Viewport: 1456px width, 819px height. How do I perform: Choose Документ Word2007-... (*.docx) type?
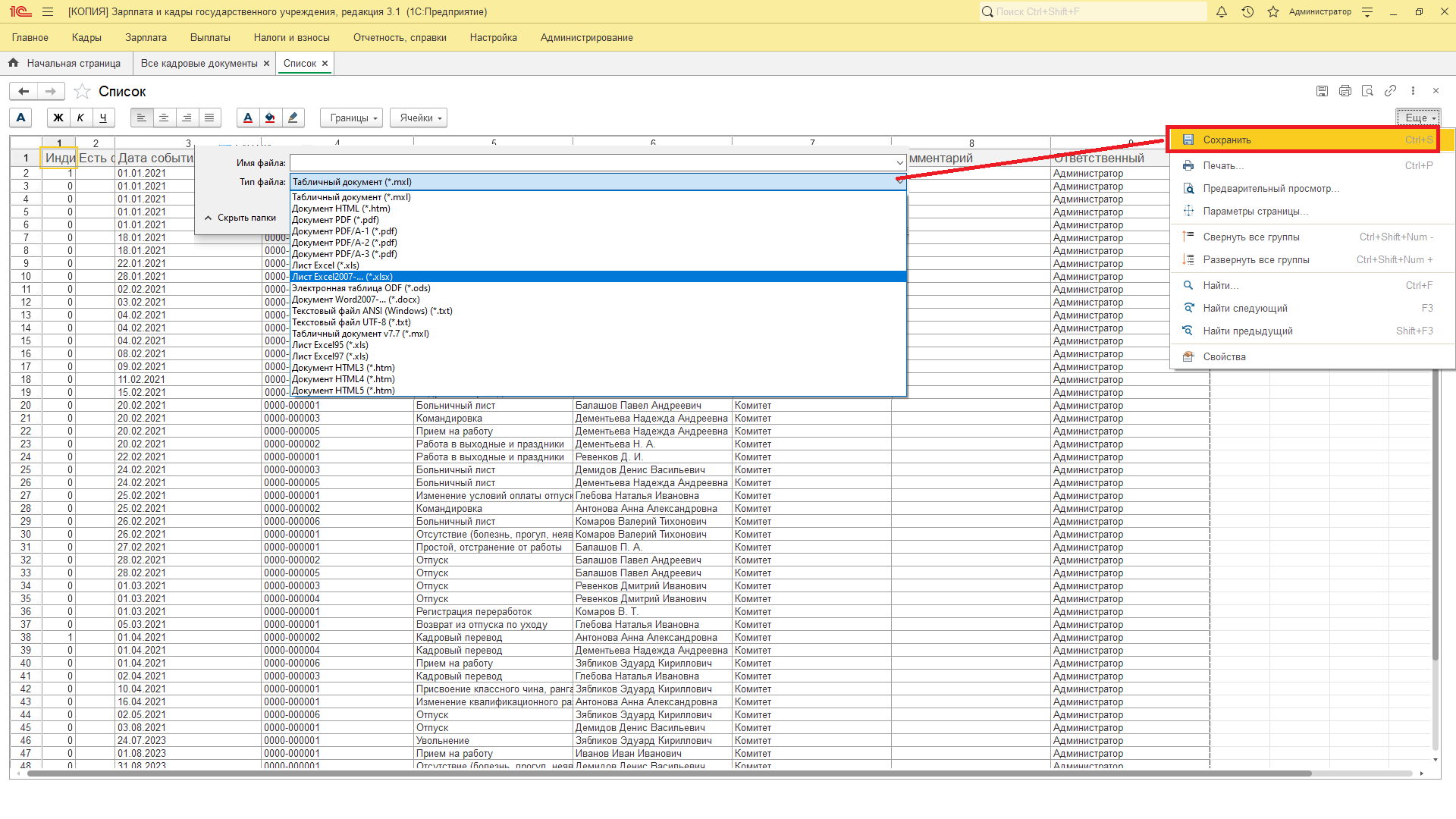coord(598,300)
